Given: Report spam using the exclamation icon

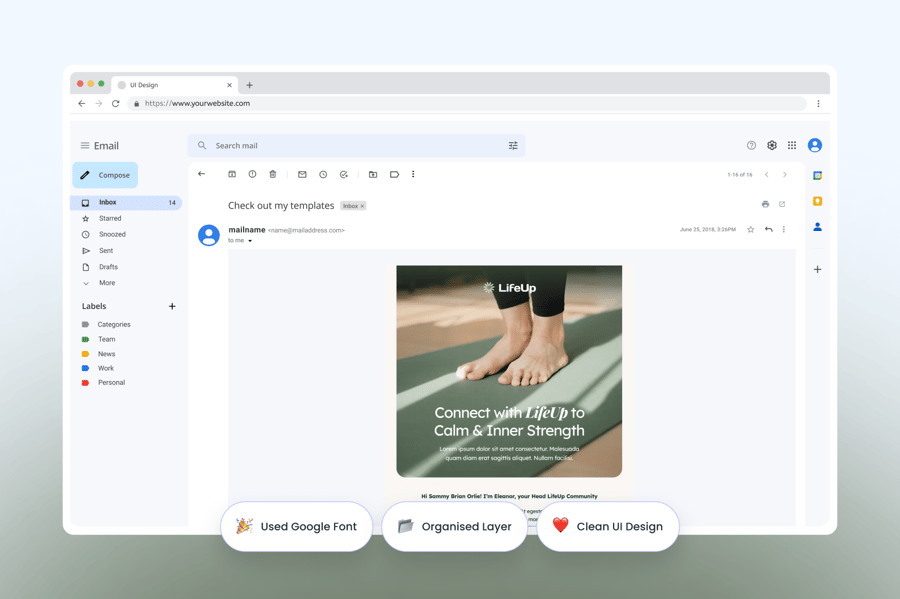Looking at the screenshot, I should click(x=252, y=175).
